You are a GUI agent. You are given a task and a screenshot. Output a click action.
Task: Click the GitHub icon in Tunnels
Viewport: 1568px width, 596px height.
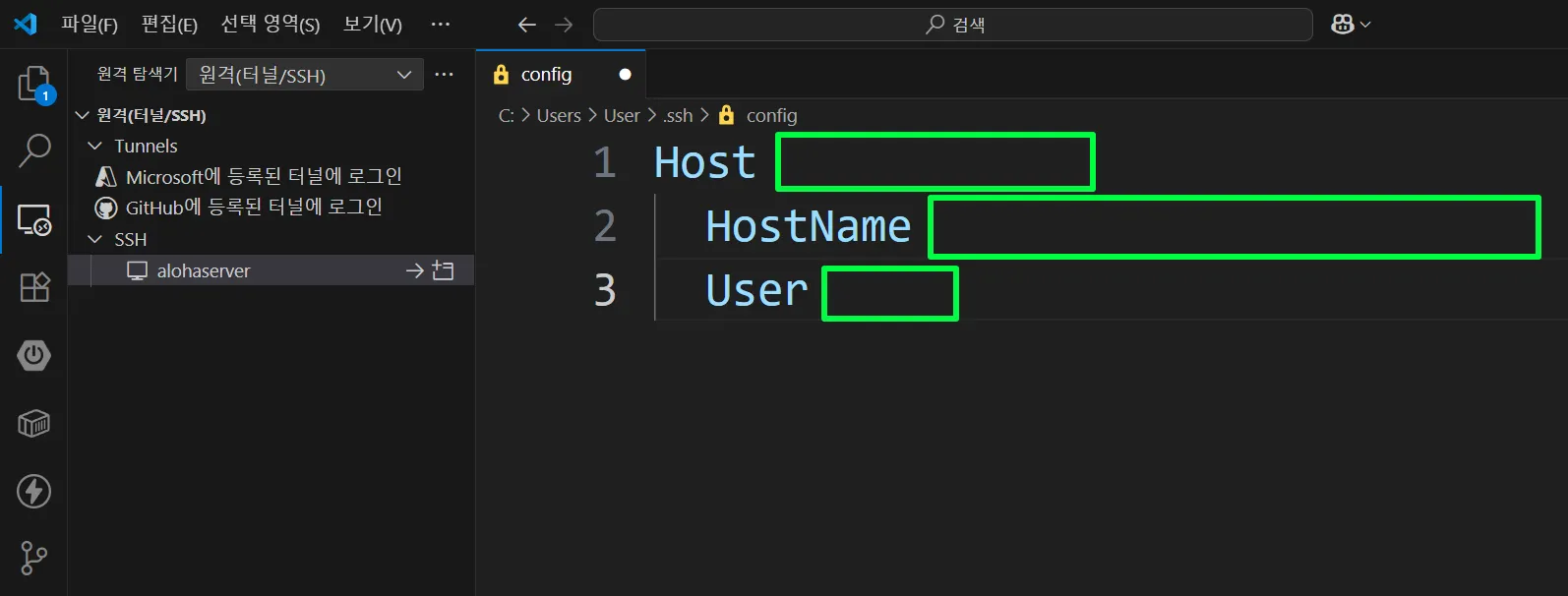[x=106, y=208]
